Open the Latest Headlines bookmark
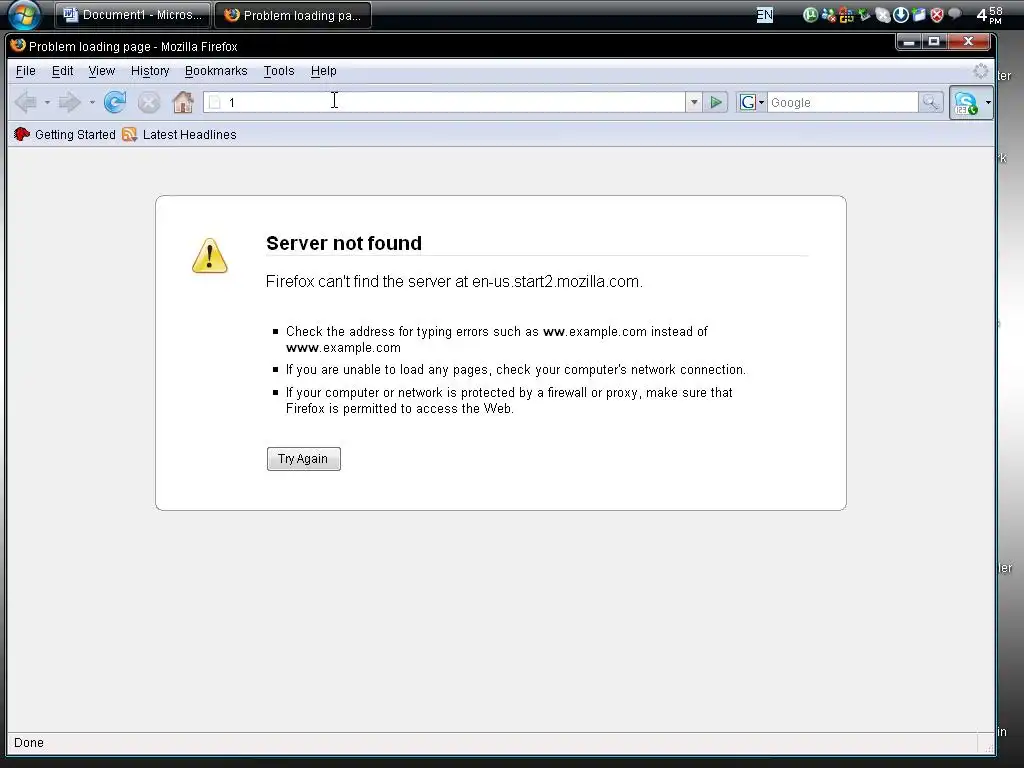This screenshot has height=768, width=1024. pos(180,135)
